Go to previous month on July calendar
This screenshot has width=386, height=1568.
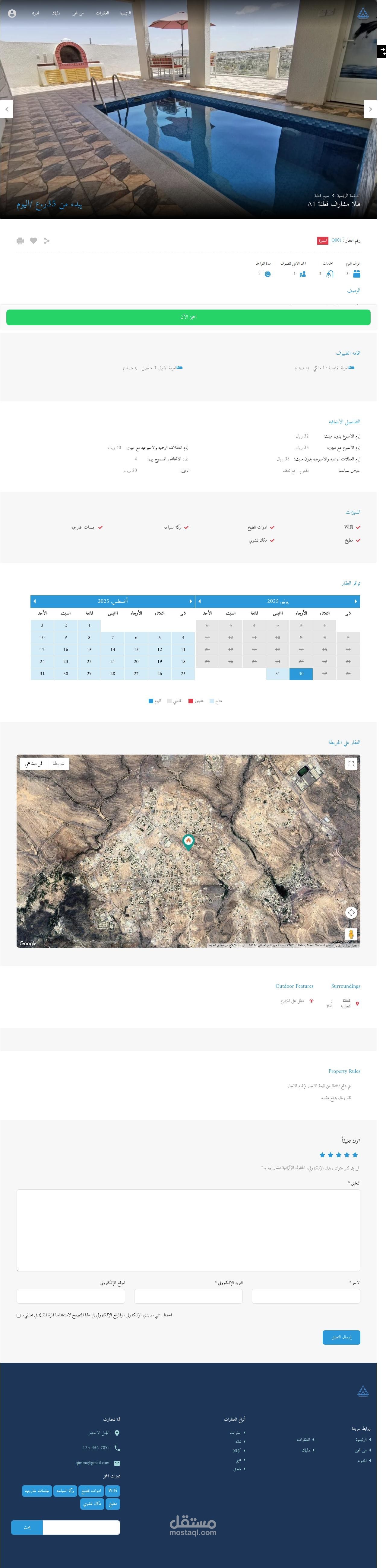point(356,601)
